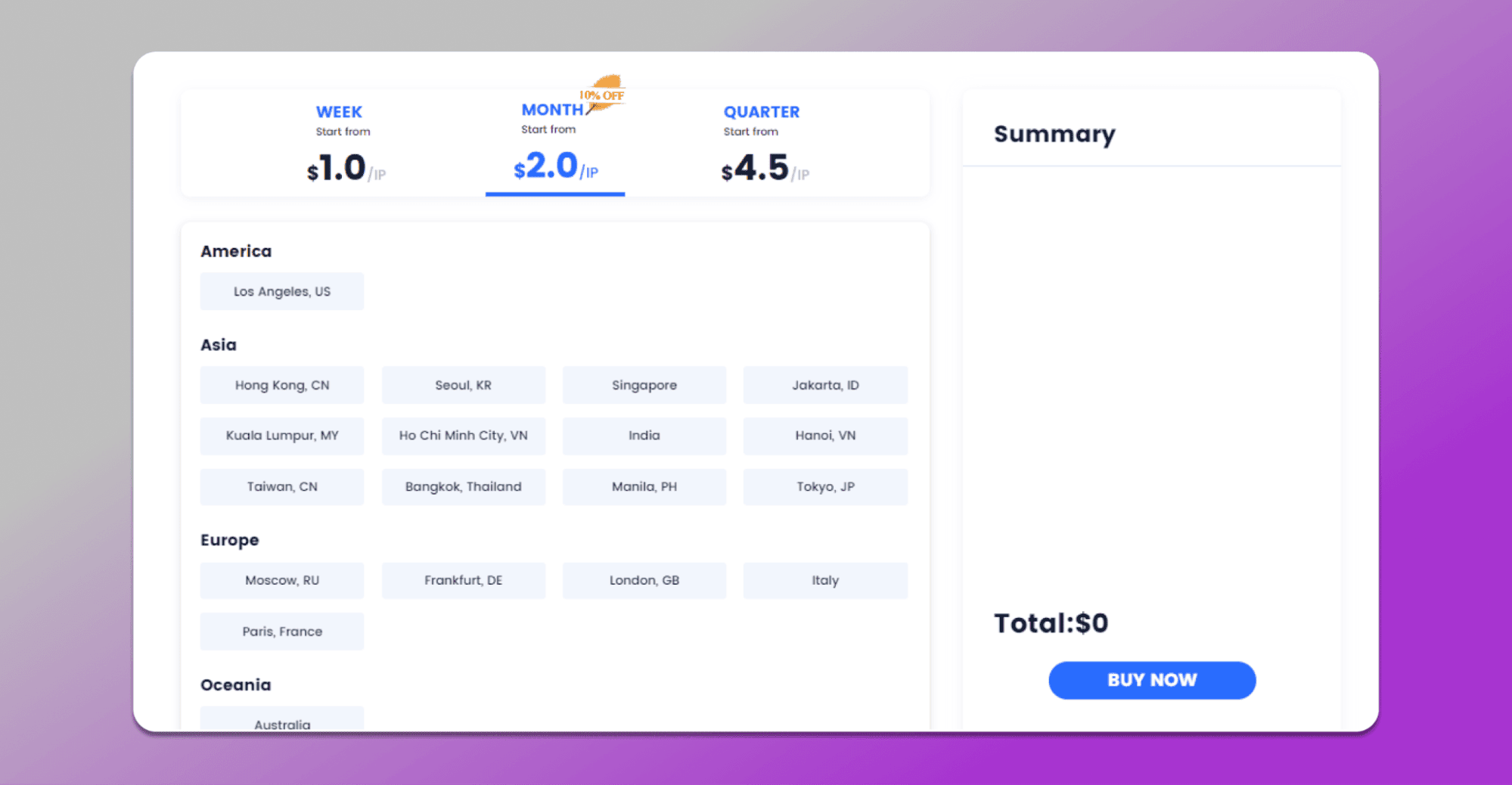Select the India location
The height and width of the screenshot is (785, 1512).
[x=644, y=436]
